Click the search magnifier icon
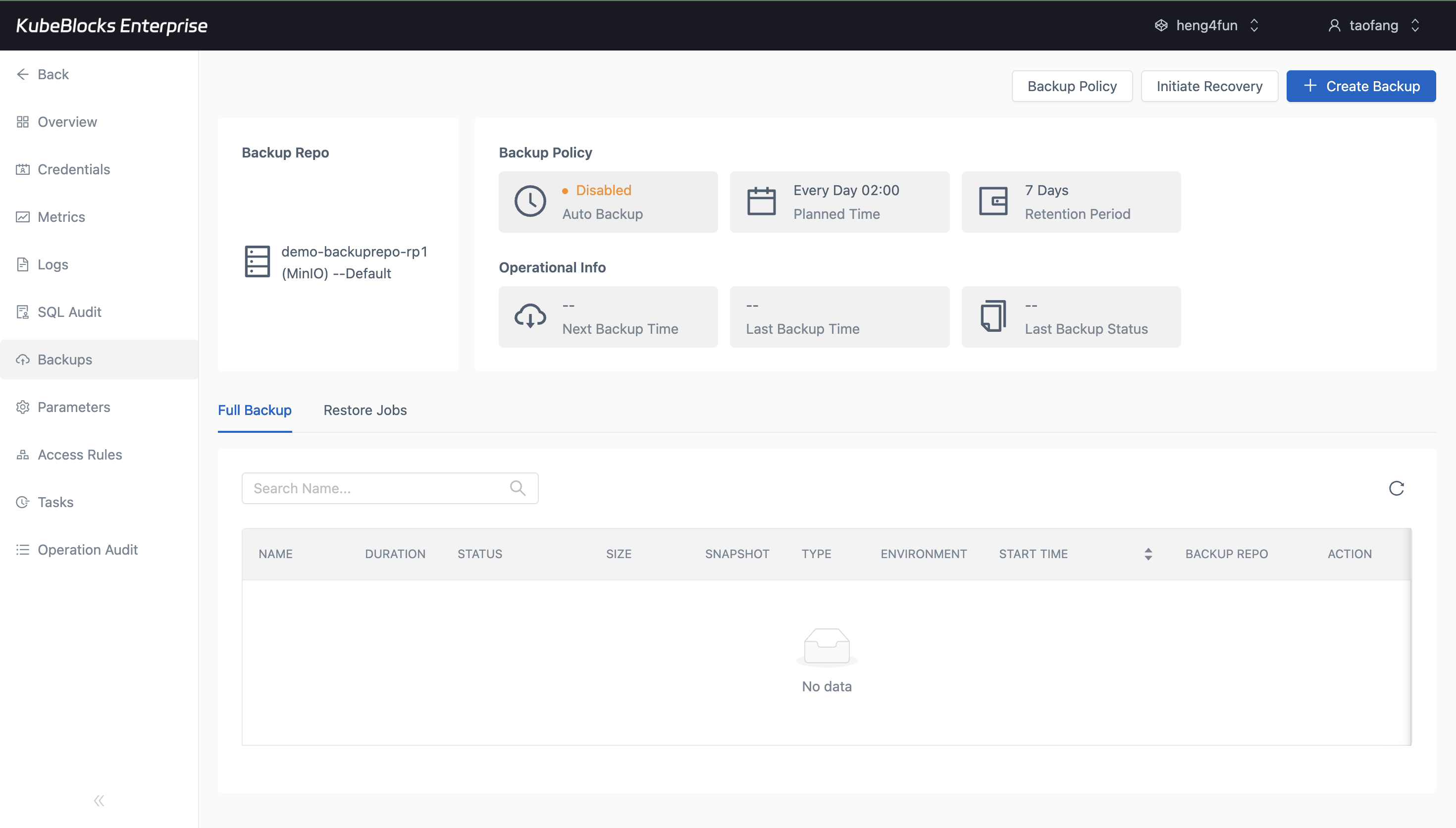The image size is (1456, 828). (x=518, y=488)
